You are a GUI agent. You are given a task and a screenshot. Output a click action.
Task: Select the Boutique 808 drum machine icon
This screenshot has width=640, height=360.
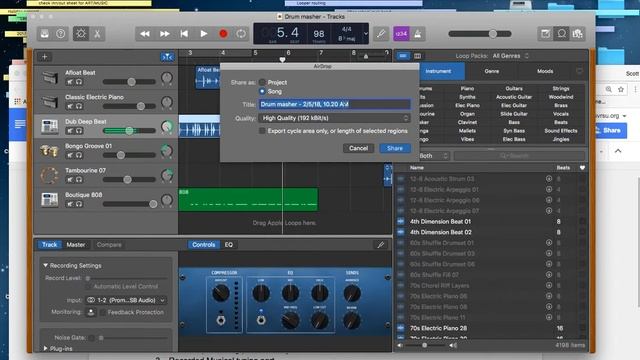click(49, 200)
